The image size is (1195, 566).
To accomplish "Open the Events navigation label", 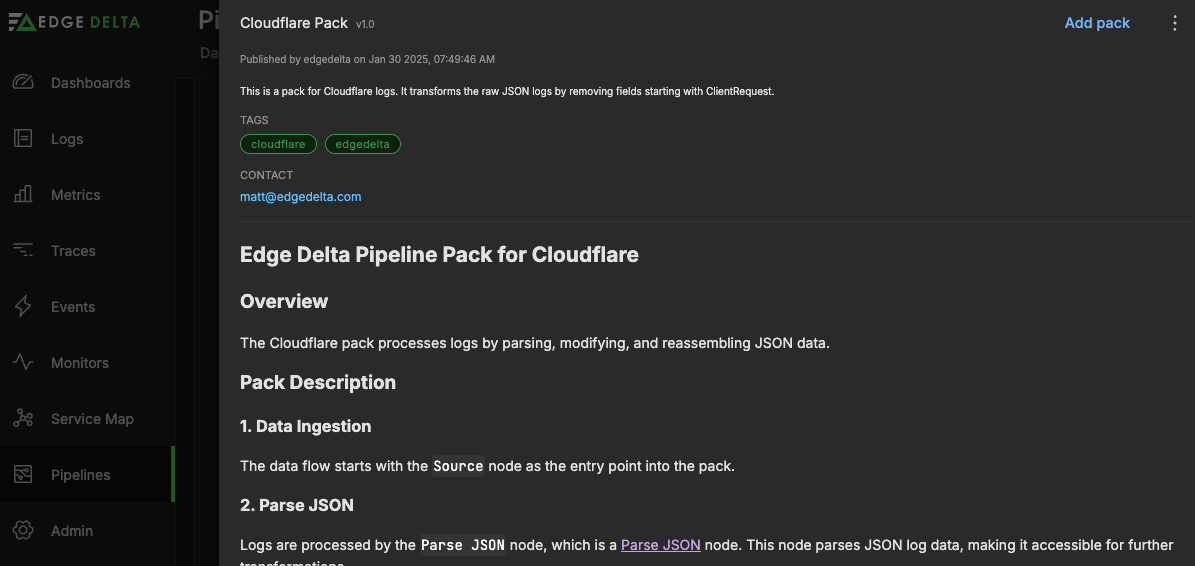I will (x=73, y=307).
